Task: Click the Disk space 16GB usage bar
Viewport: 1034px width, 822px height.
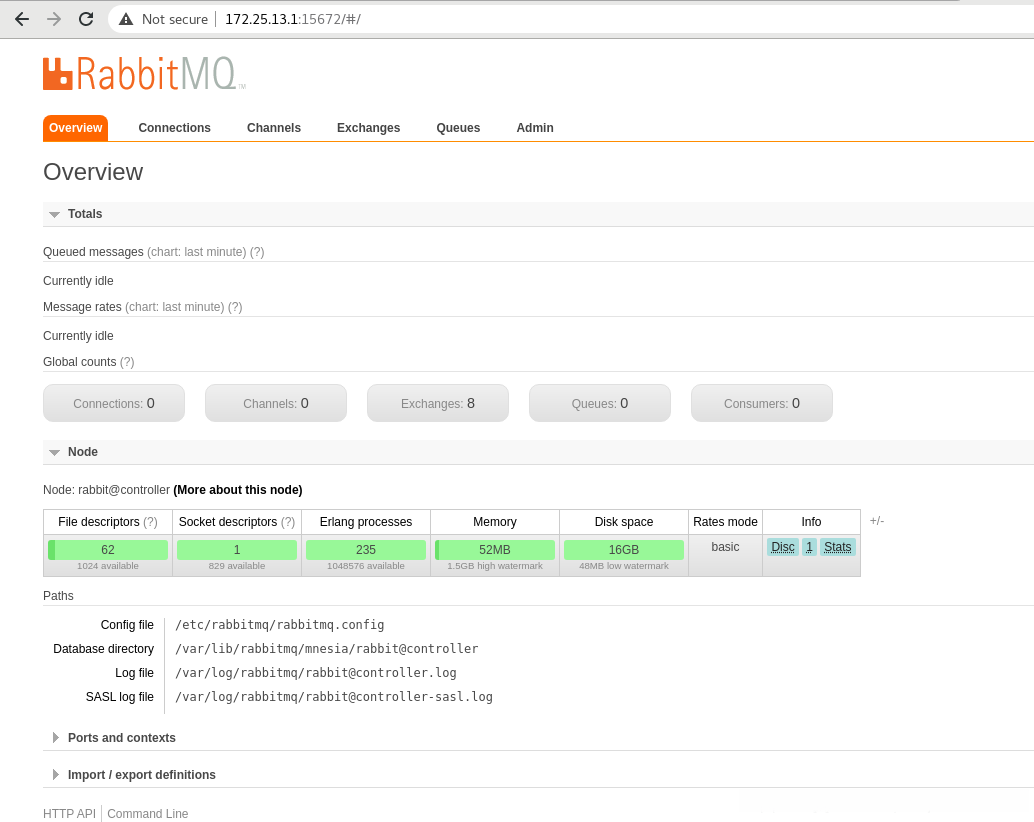Action: click(x=624, y=550)
